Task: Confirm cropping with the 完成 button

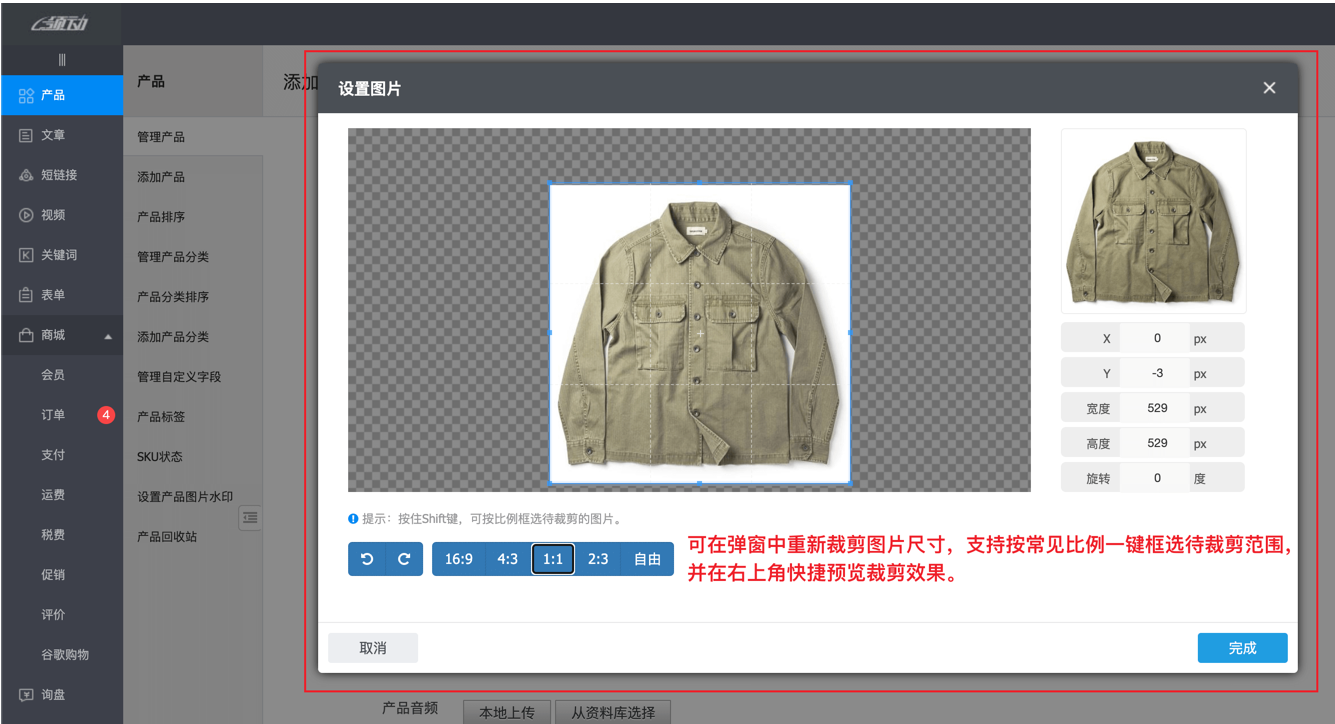Action: (1242, 648)
